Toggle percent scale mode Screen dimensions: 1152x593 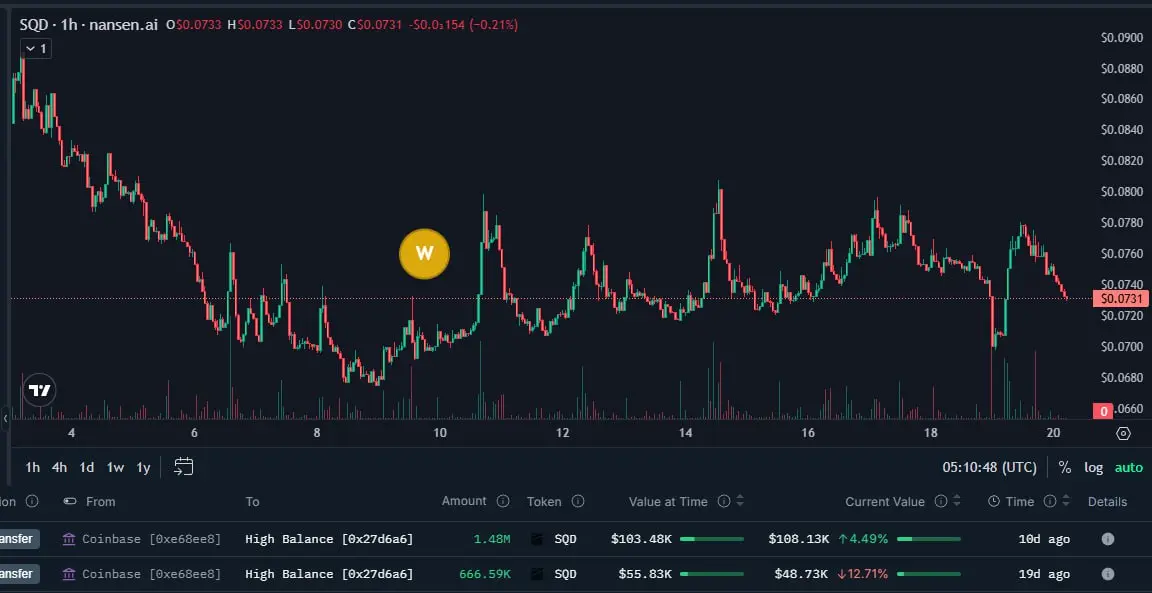pos(1065,467)
